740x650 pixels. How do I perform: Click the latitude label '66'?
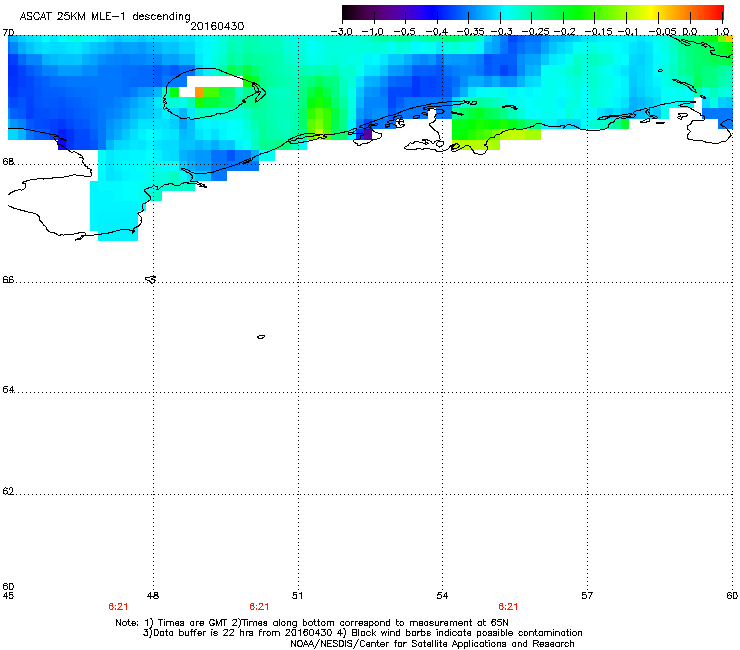pos(8,279)
